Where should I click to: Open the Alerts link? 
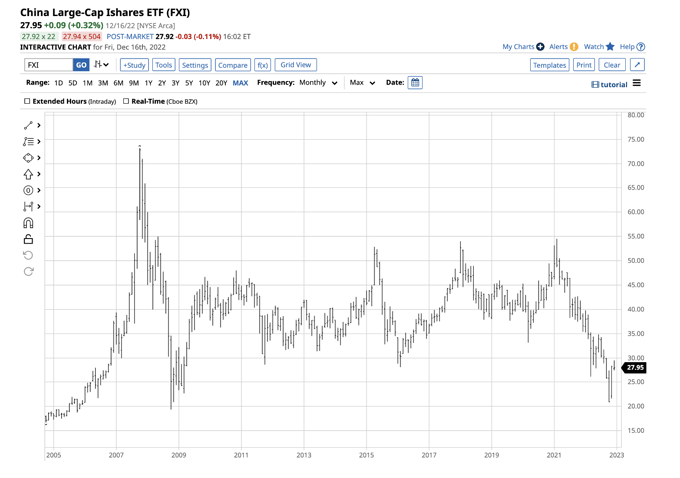[558, 46]
